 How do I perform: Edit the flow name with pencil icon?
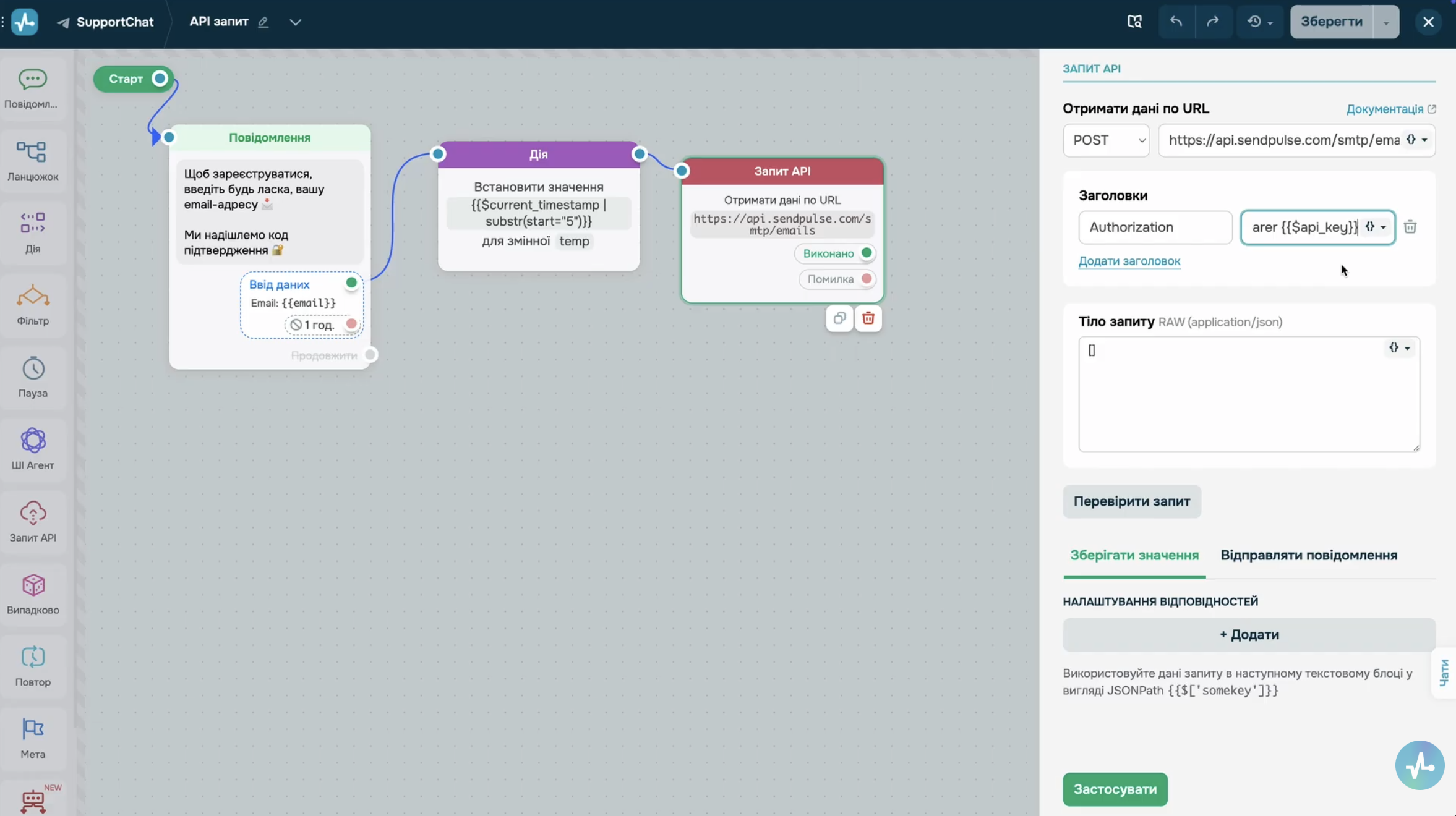point(263,22)
